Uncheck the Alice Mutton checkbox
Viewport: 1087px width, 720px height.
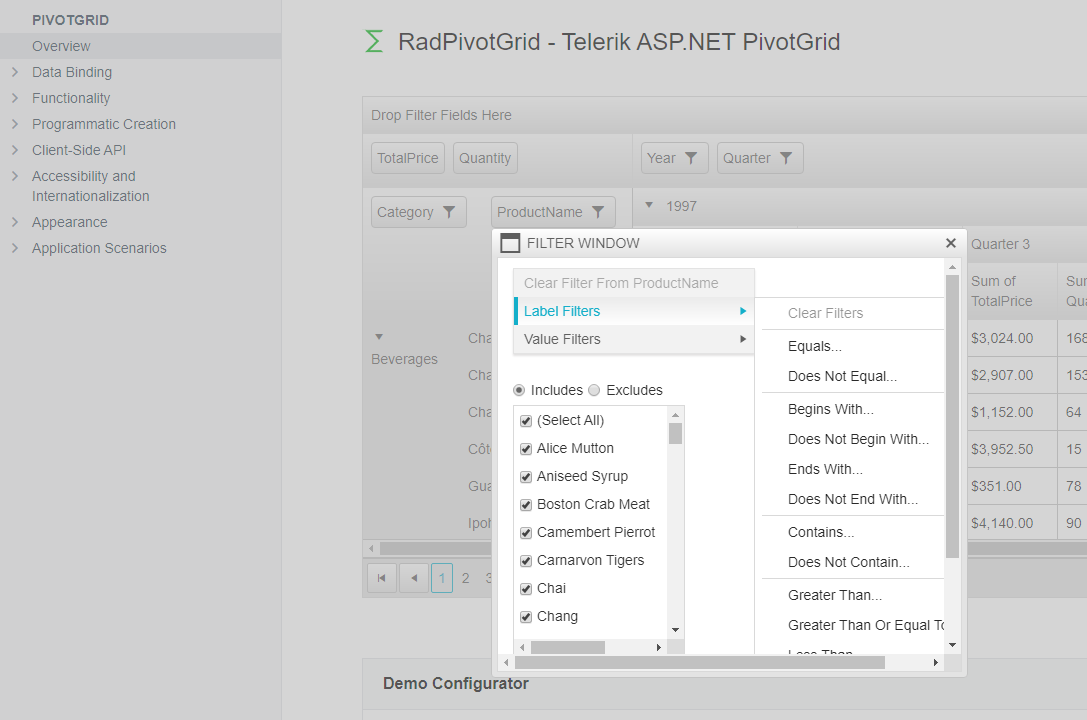526,449
